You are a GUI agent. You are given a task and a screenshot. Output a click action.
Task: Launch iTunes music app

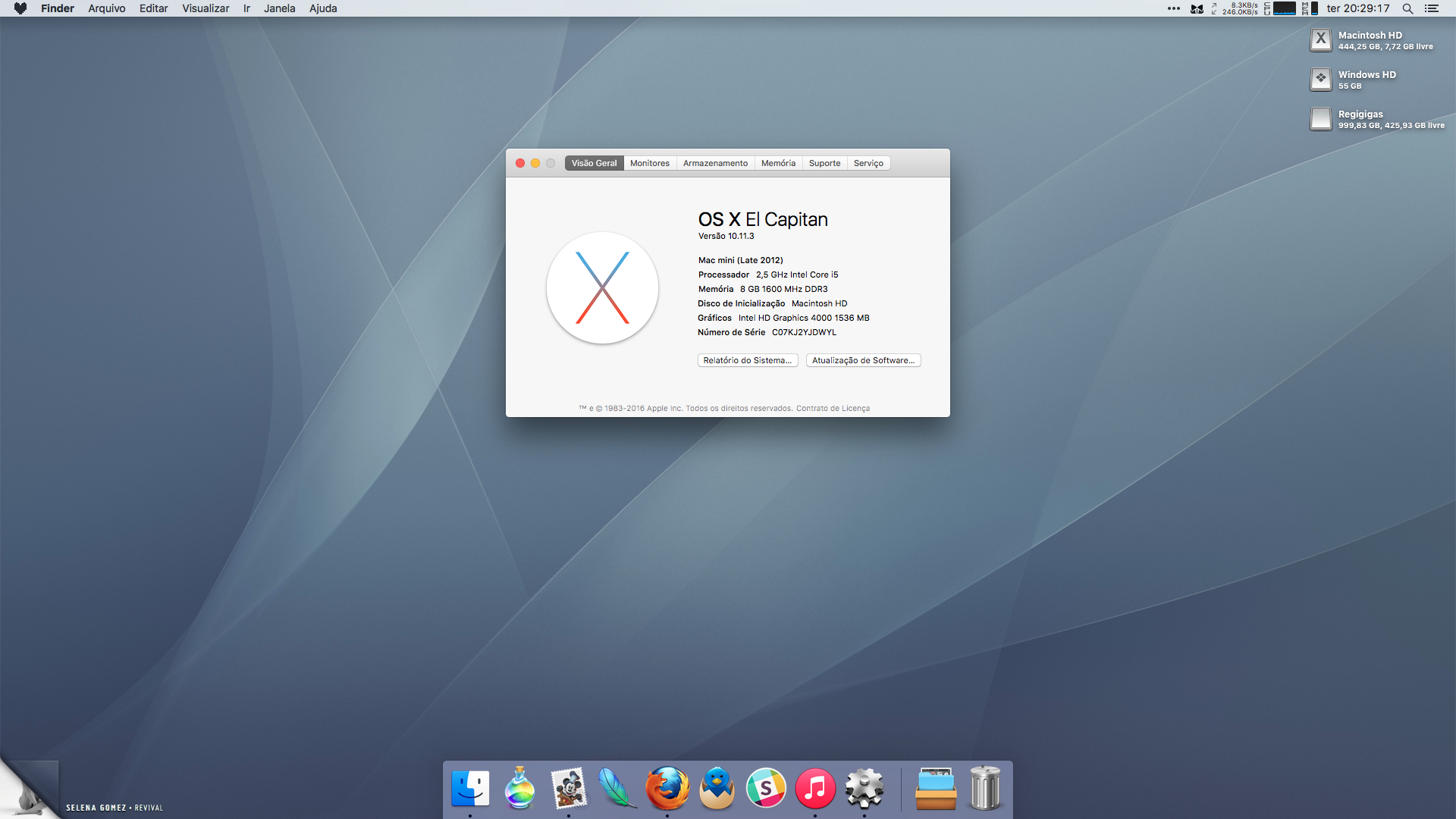tap(815, 789)
